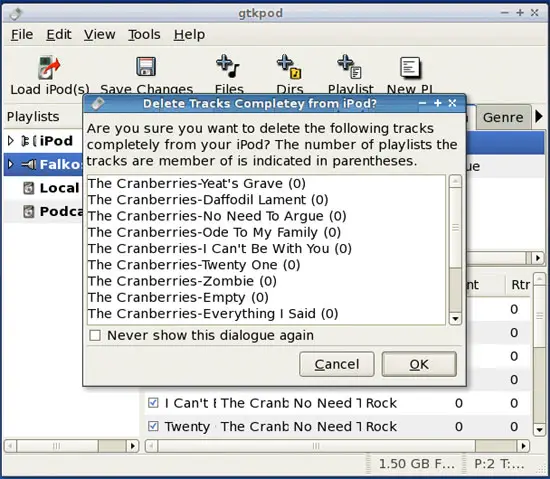Viewport: 550px width, 479px height.
Task: Uncheck the 'I Can't' track checkbox
Action: pyautogui.click(x=153, y=403)
